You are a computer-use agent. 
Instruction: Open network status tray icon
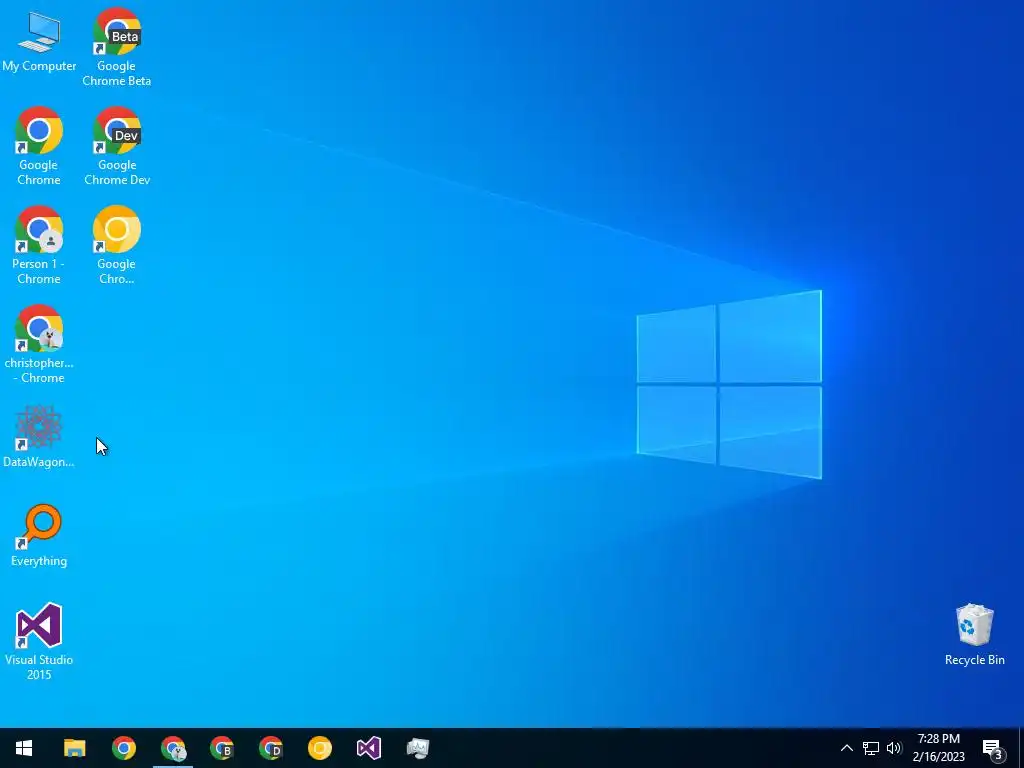pos(871,748)
